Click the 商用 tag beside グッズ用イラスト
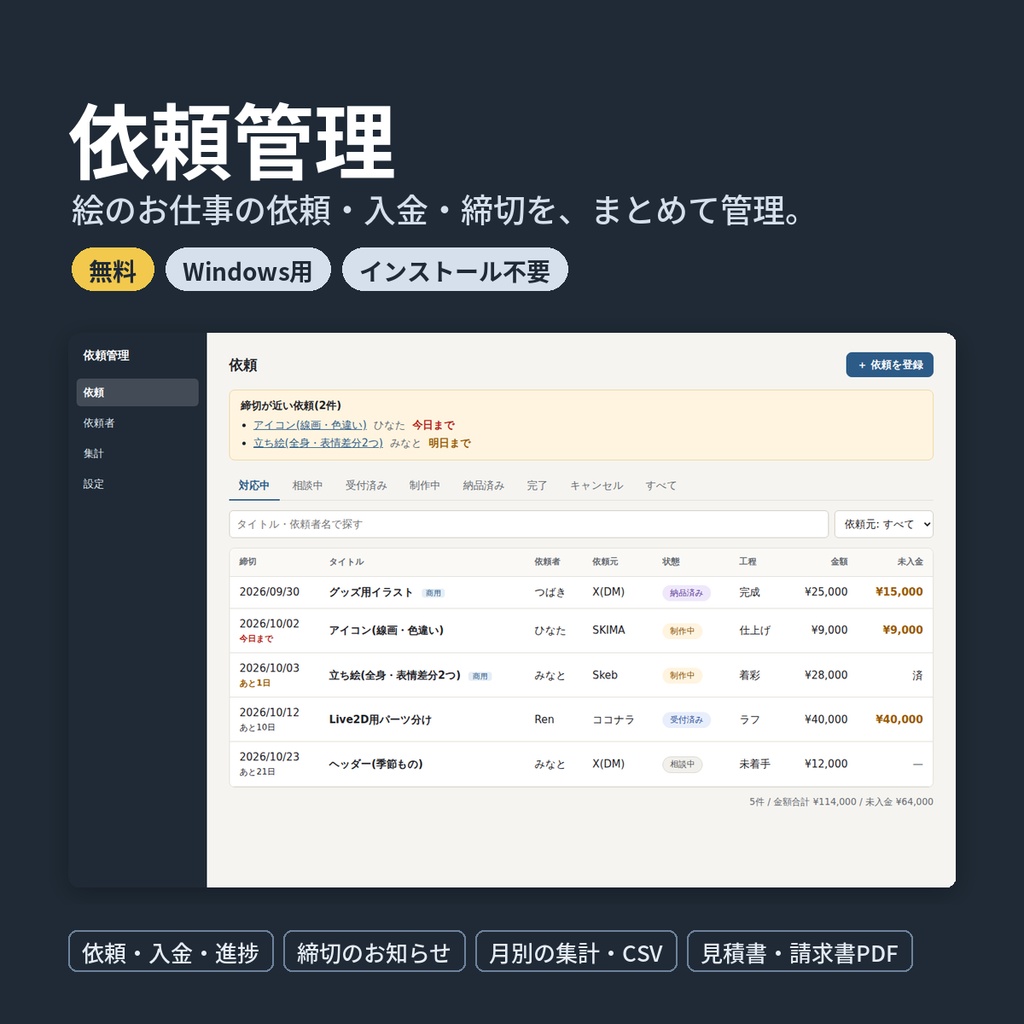The height and width of the screenshot is (1024, 1024). coord(433,593)
